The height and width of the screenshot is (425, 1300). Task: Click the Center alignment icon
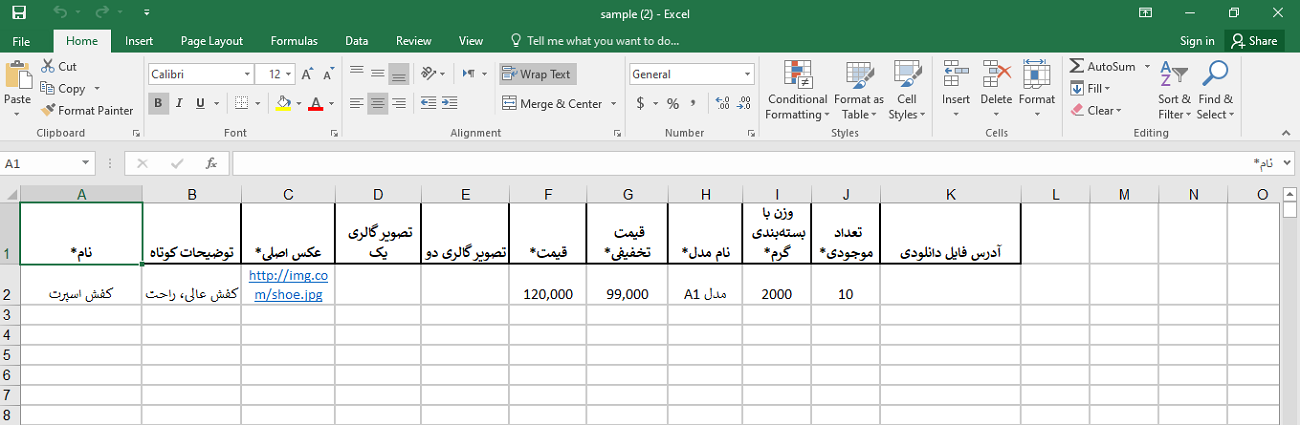[377, 103]
